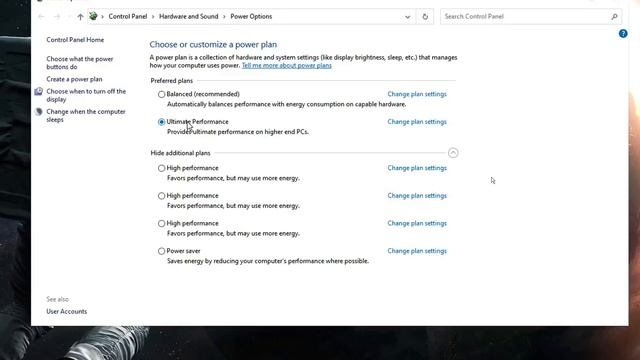Expand the chevron after Control Panel breadcrumb

[153, 17]
